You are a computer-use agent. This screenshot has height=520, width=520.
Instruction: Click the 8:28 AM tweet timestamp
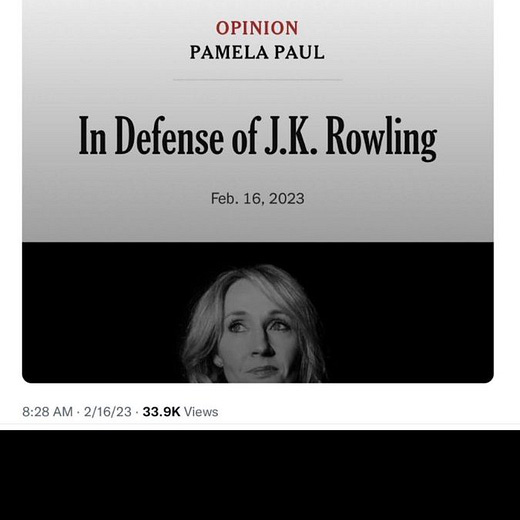point(47,412)
